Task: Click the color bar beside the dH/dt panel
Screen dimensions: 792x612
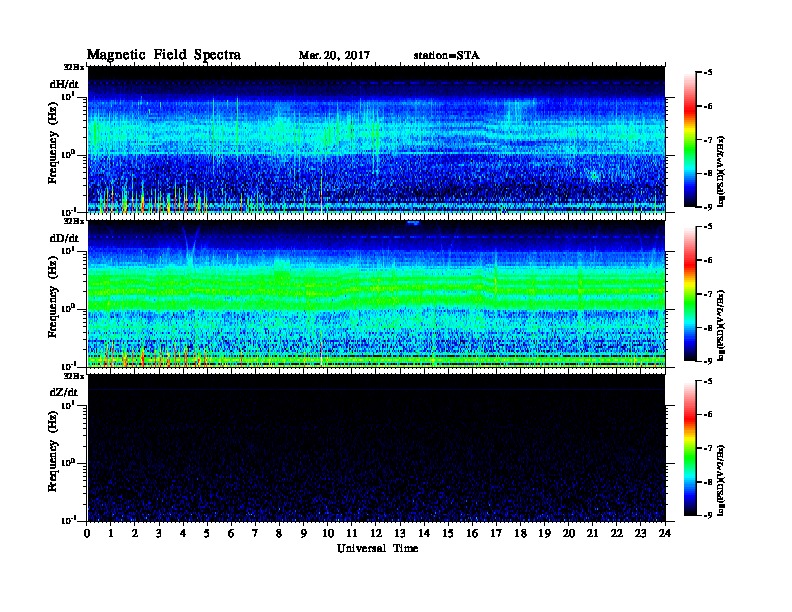Action: pyautogui.click(x=690, y=139)
